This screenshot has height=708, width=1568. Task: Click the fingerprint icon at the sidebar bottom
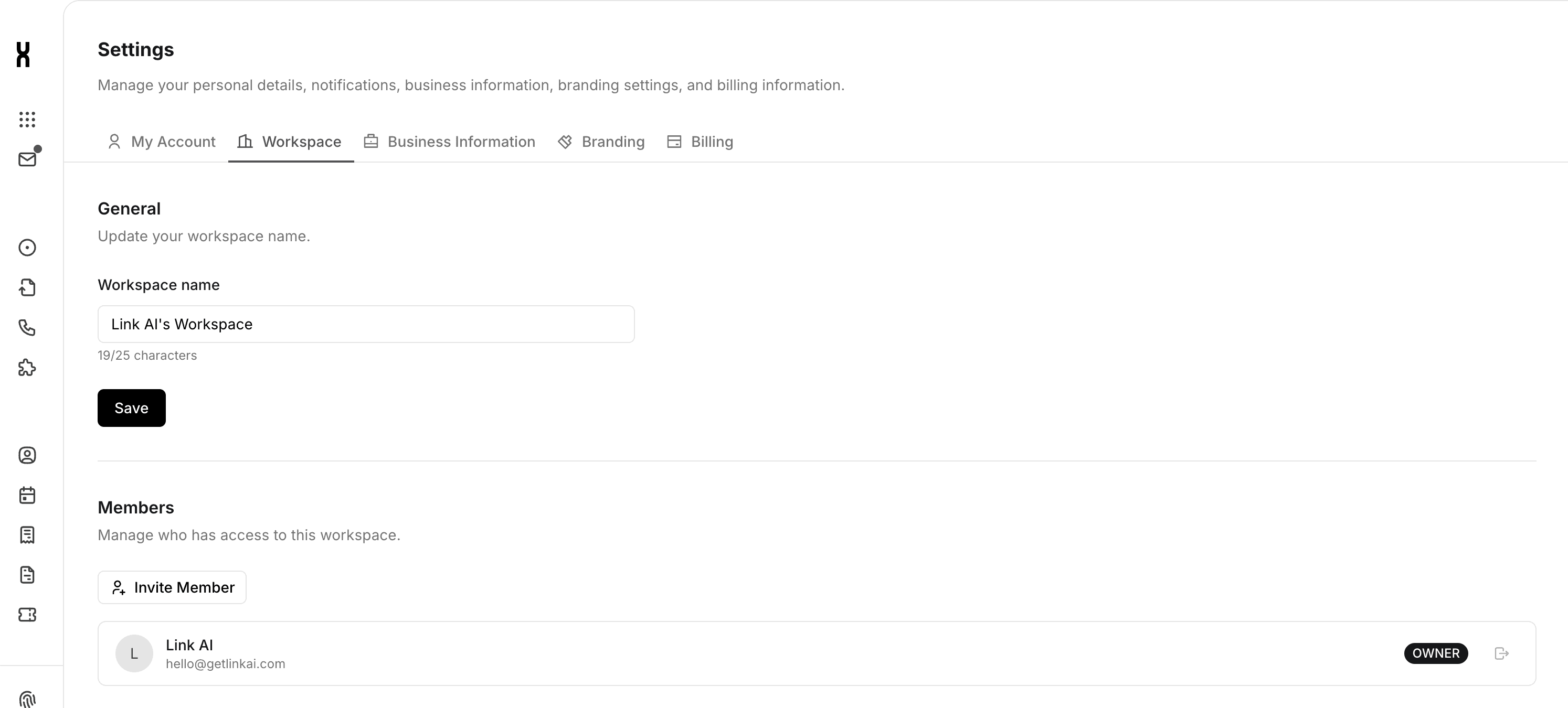point(27,699)
